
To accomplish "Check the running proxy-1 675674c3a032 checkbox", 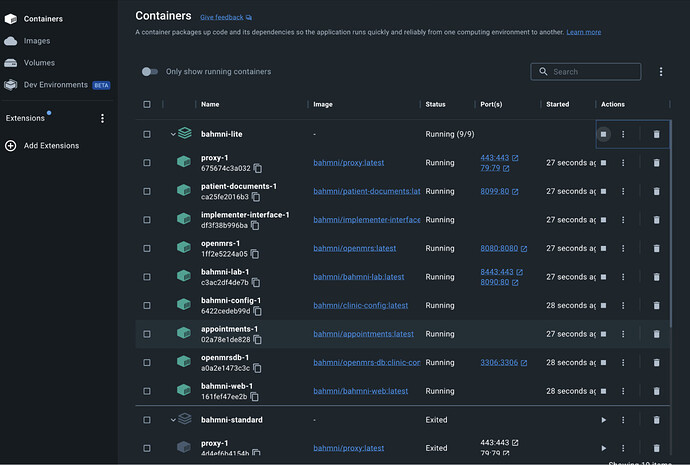I will click(147, 163).
